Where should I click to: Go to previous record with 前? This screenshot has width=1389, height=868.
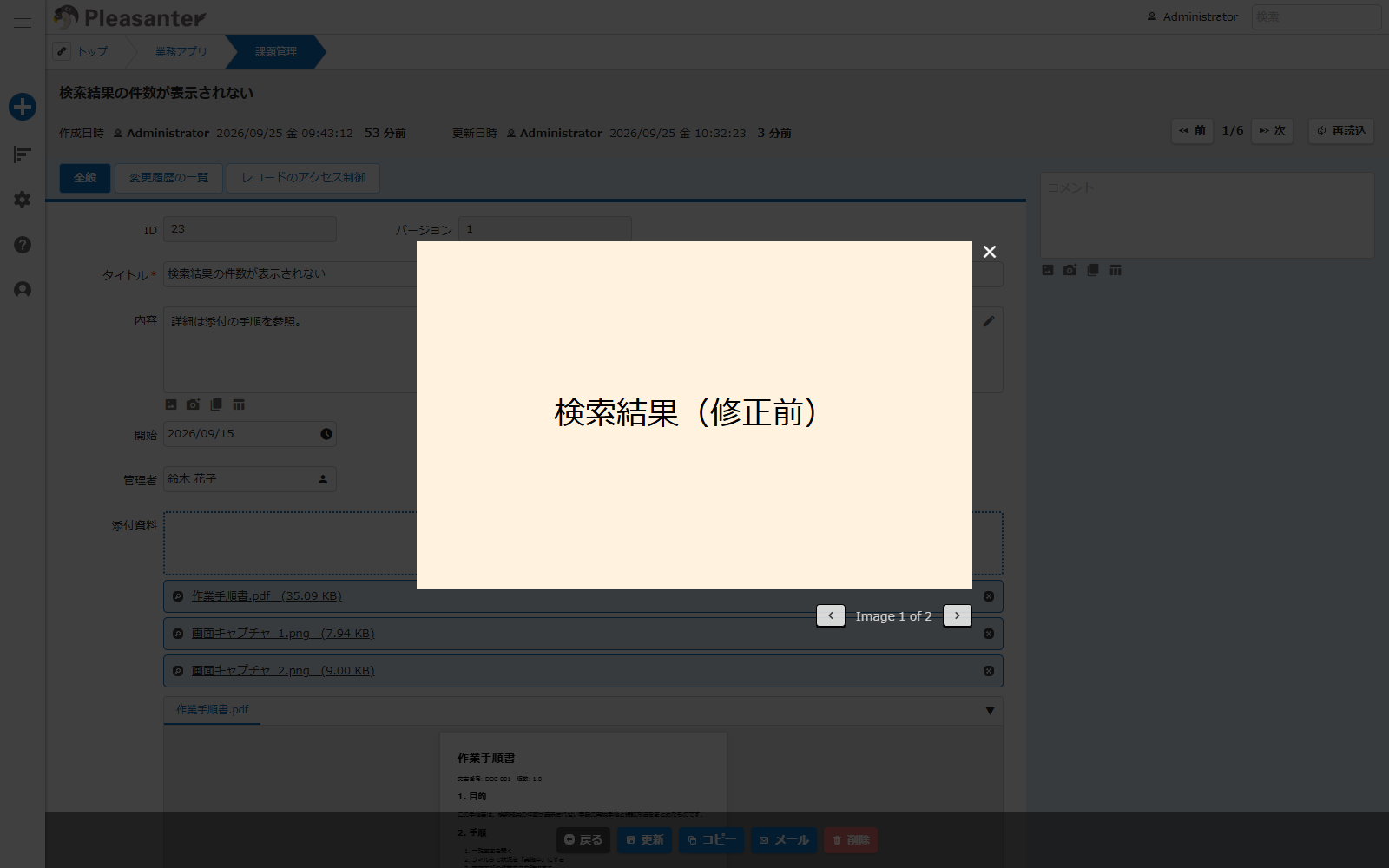pyautogui.click(x=1192, y=131)
